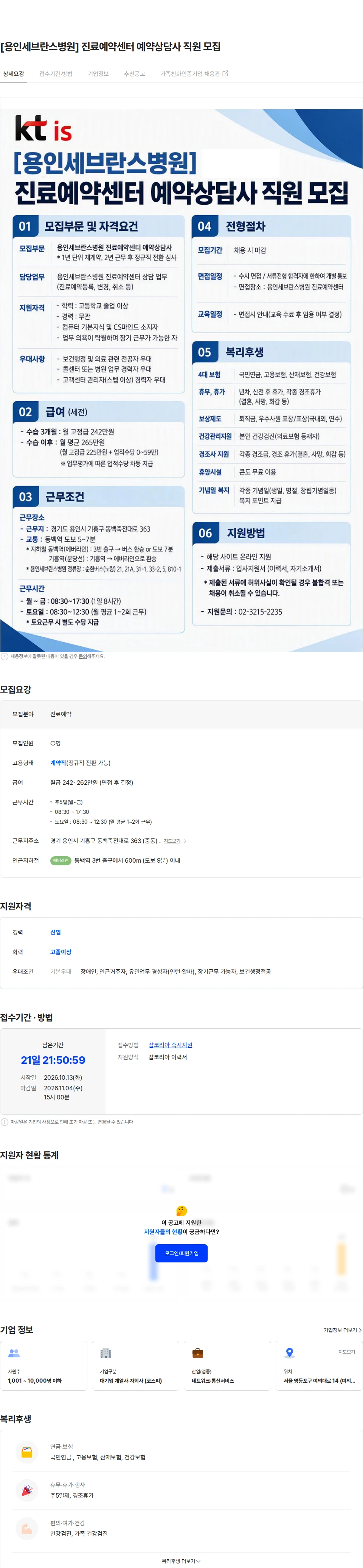363x1568 pixels.
Task: Click the 로그인/회원가입 button
Action: click(x=181, y=1253)
